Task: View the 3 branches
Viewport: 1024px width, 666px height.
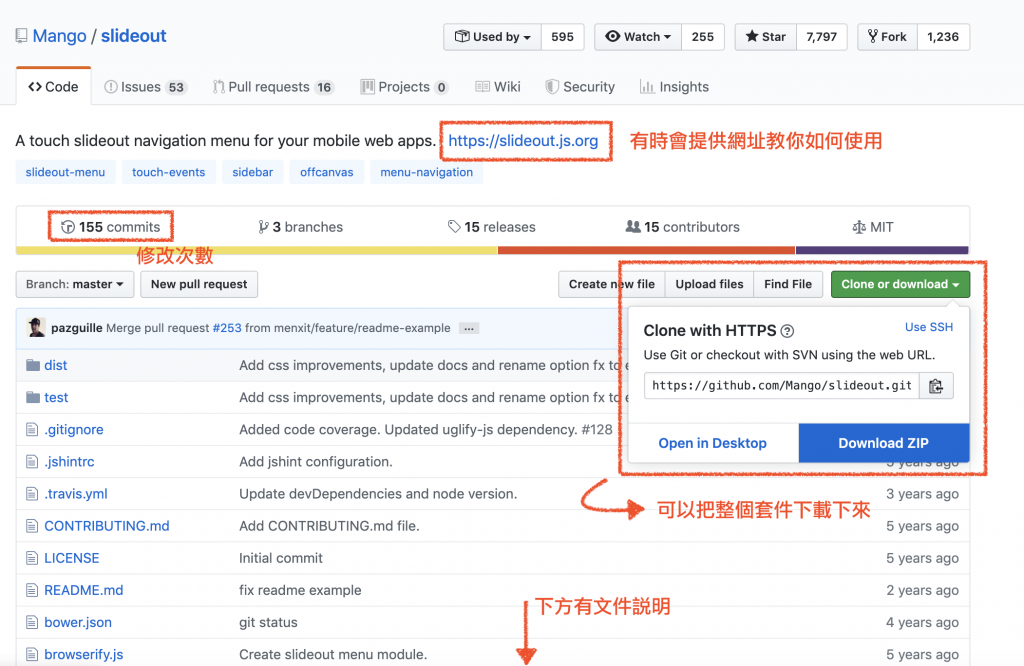Action: coord(300,227)
